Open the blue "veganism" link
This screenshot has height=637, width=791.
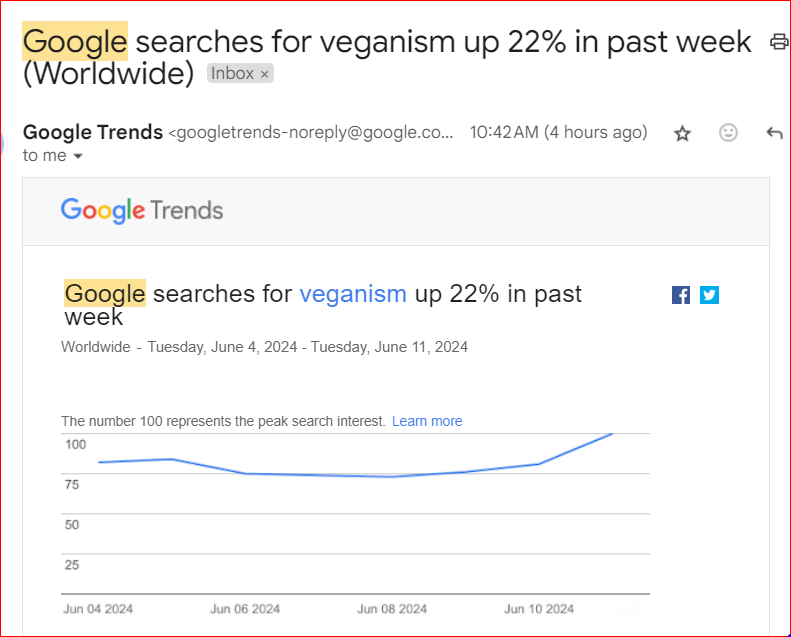coord(353,294)
